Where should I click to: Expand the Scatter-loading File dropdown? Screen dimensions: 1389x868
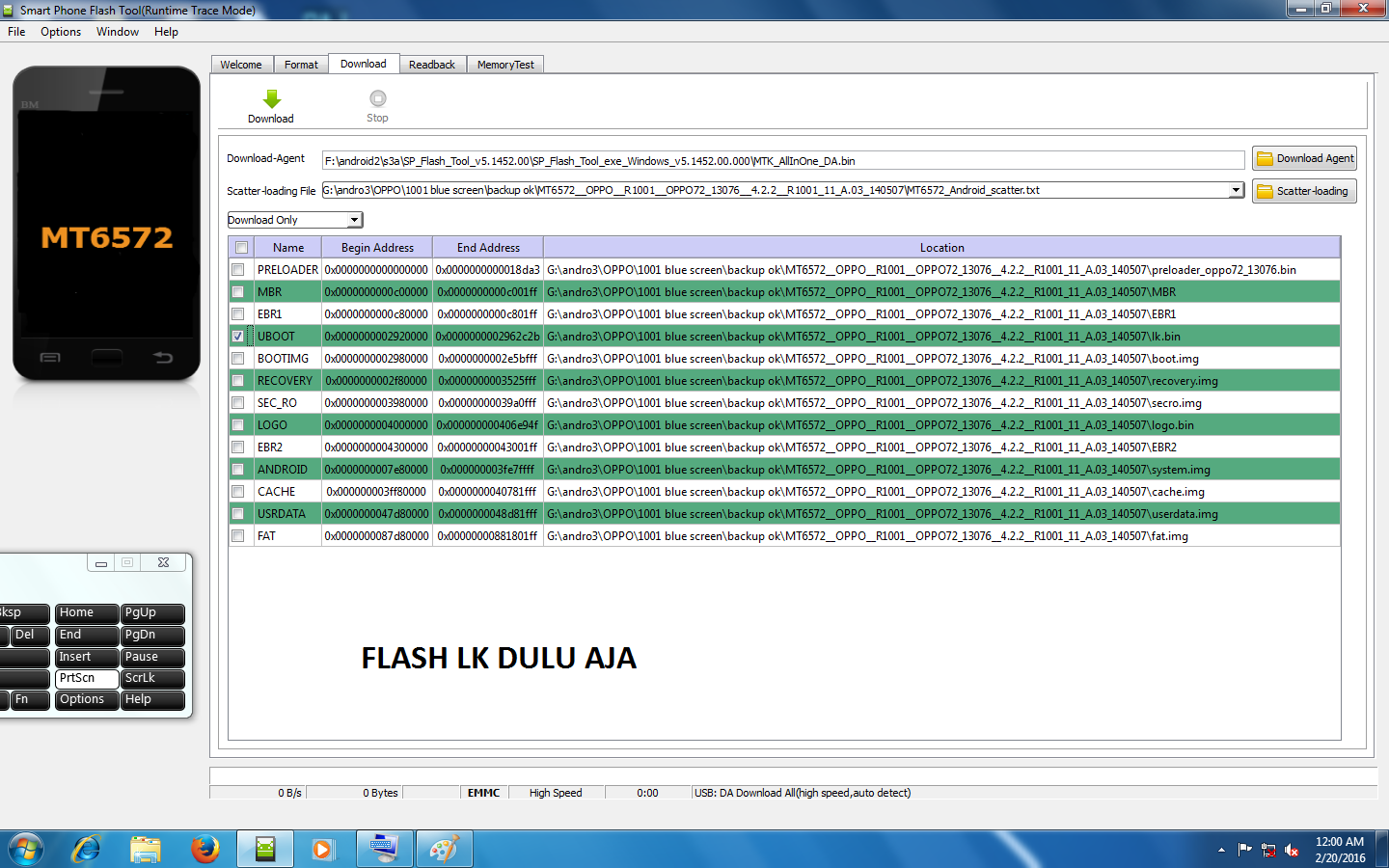(x=1237, y=191)
